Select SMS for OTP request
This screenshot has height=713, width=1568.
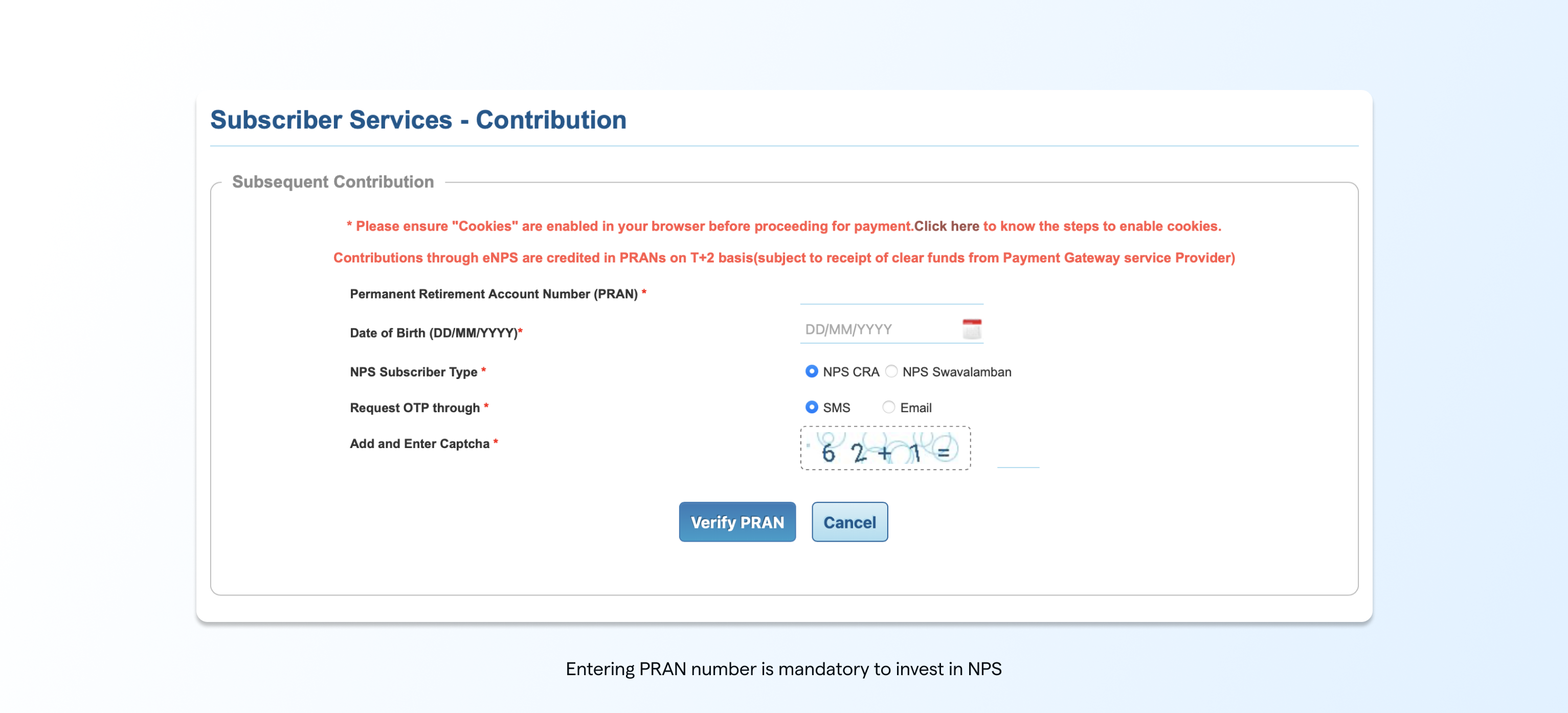click(x=812, y=407)
